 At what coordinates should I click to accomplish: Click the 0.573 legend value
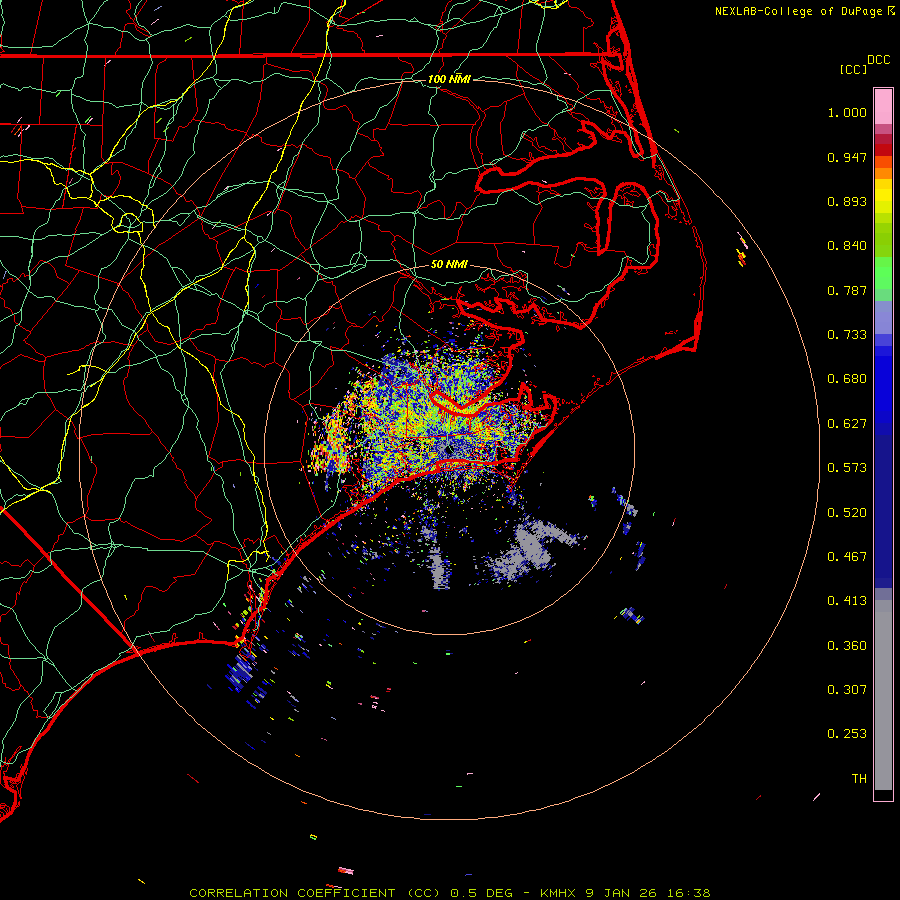click(x=847, y=468)
